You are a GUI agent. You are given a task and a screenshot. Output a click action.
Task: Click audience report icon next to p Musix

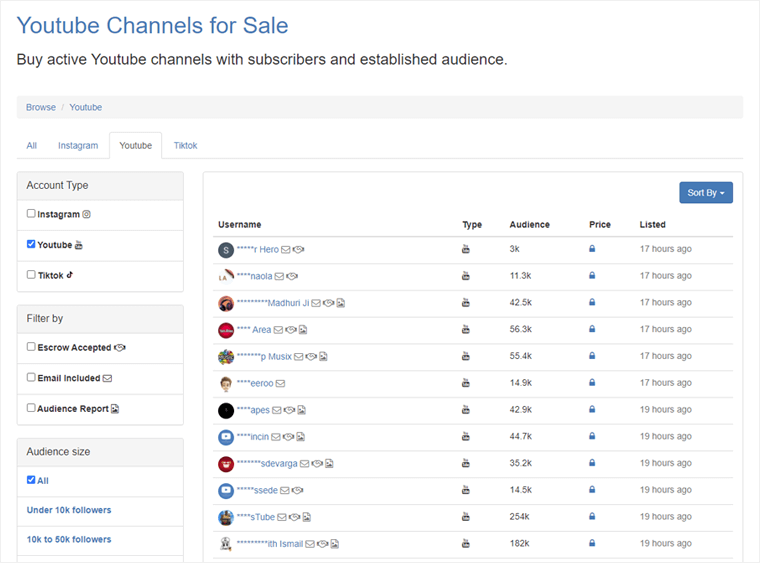click(323, 357)
